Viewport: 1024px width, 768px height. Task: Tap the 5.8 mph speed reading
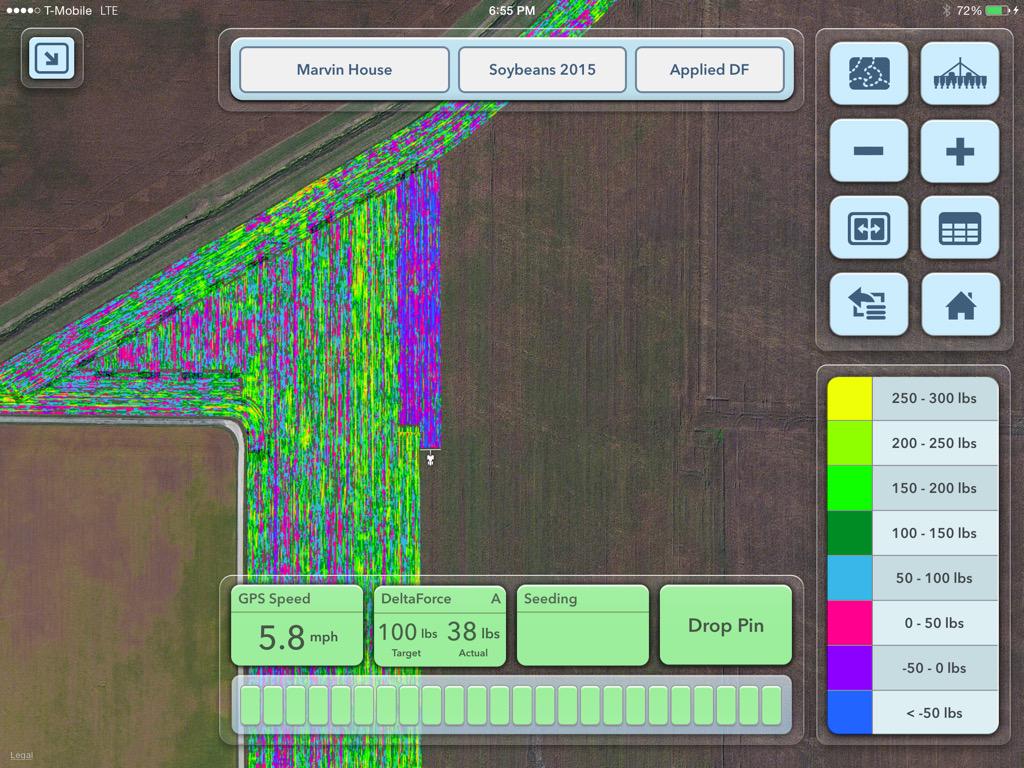pyautogui.click(x=298, y=637)
